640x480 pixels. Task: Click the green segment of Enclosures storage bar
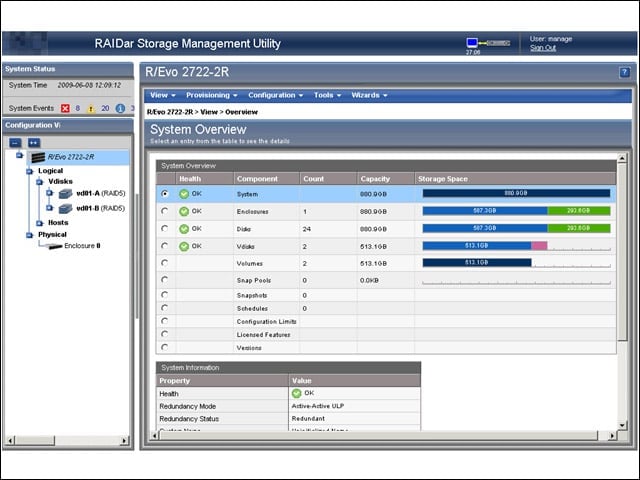(x=579, y=211)
